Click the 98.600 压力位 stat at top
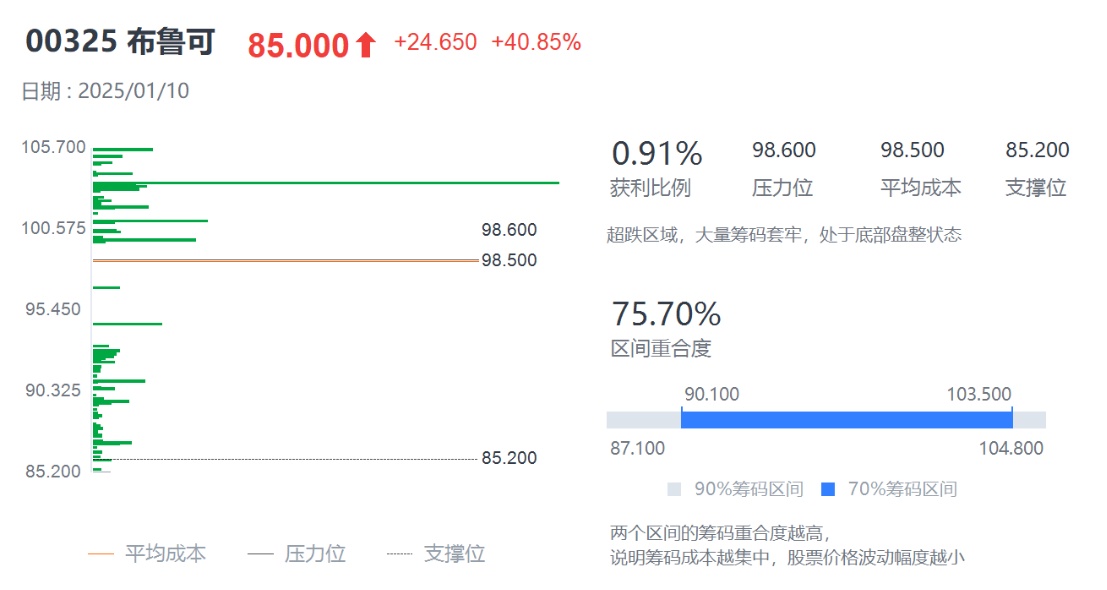 pyautogui.click(x=784, y=150)
